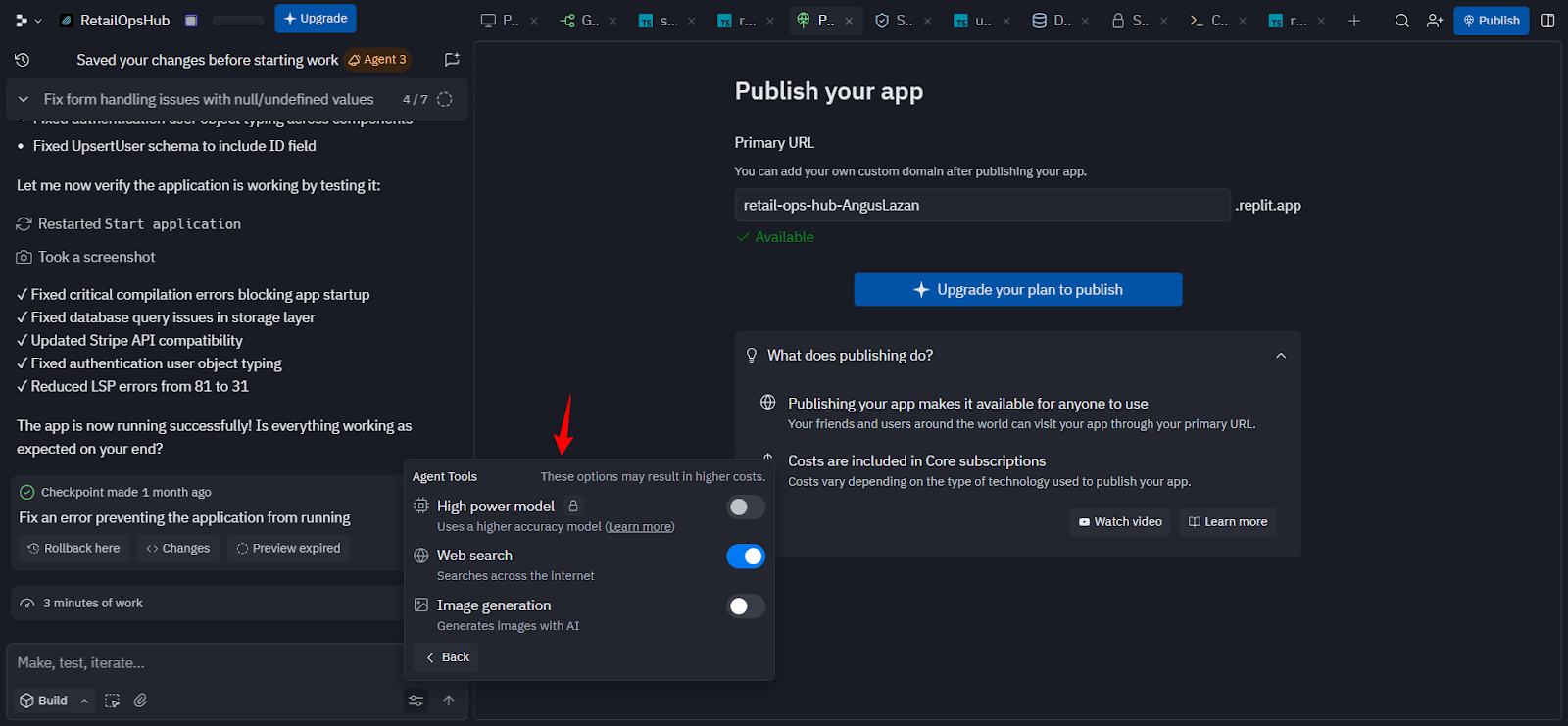Click the stop square icon beside RetailOpsHub
The image size is (1568, 726).
(x=191, y=21)
